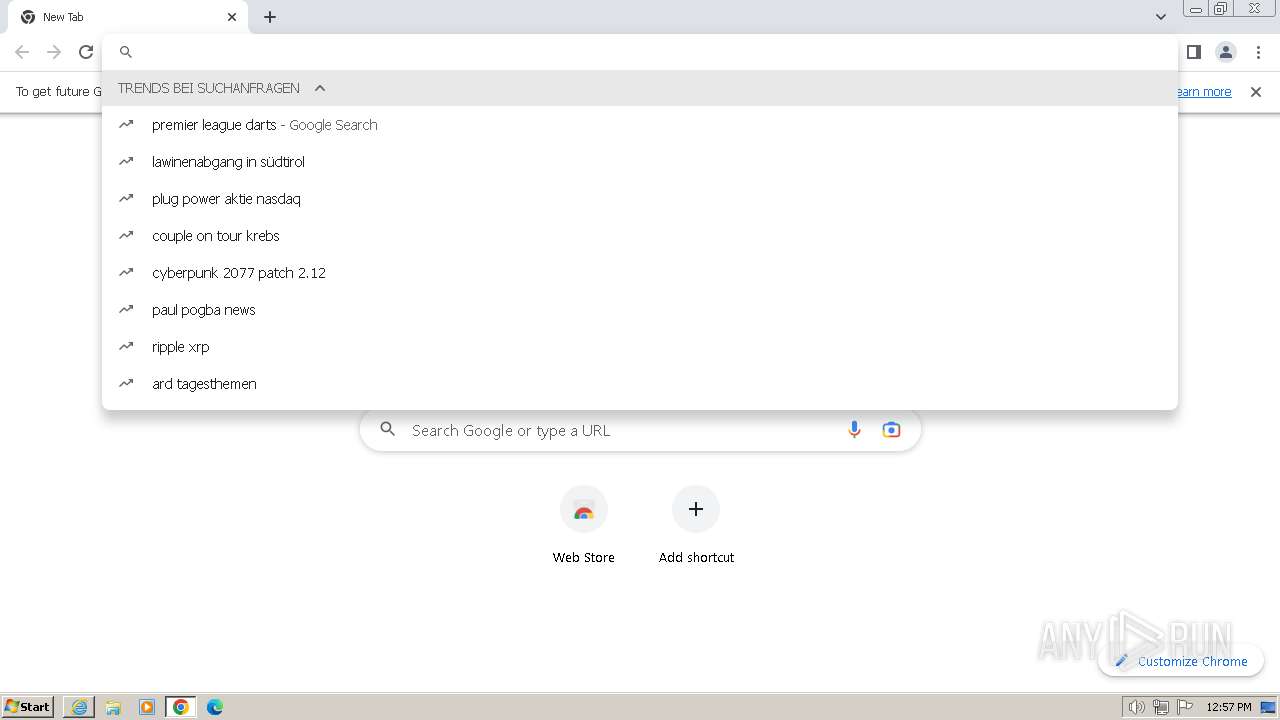Image resolution: width=1280 pixels, height=720 pixels.
Task: Select suggestion couple on tour krebs
Action: [640, 236]
